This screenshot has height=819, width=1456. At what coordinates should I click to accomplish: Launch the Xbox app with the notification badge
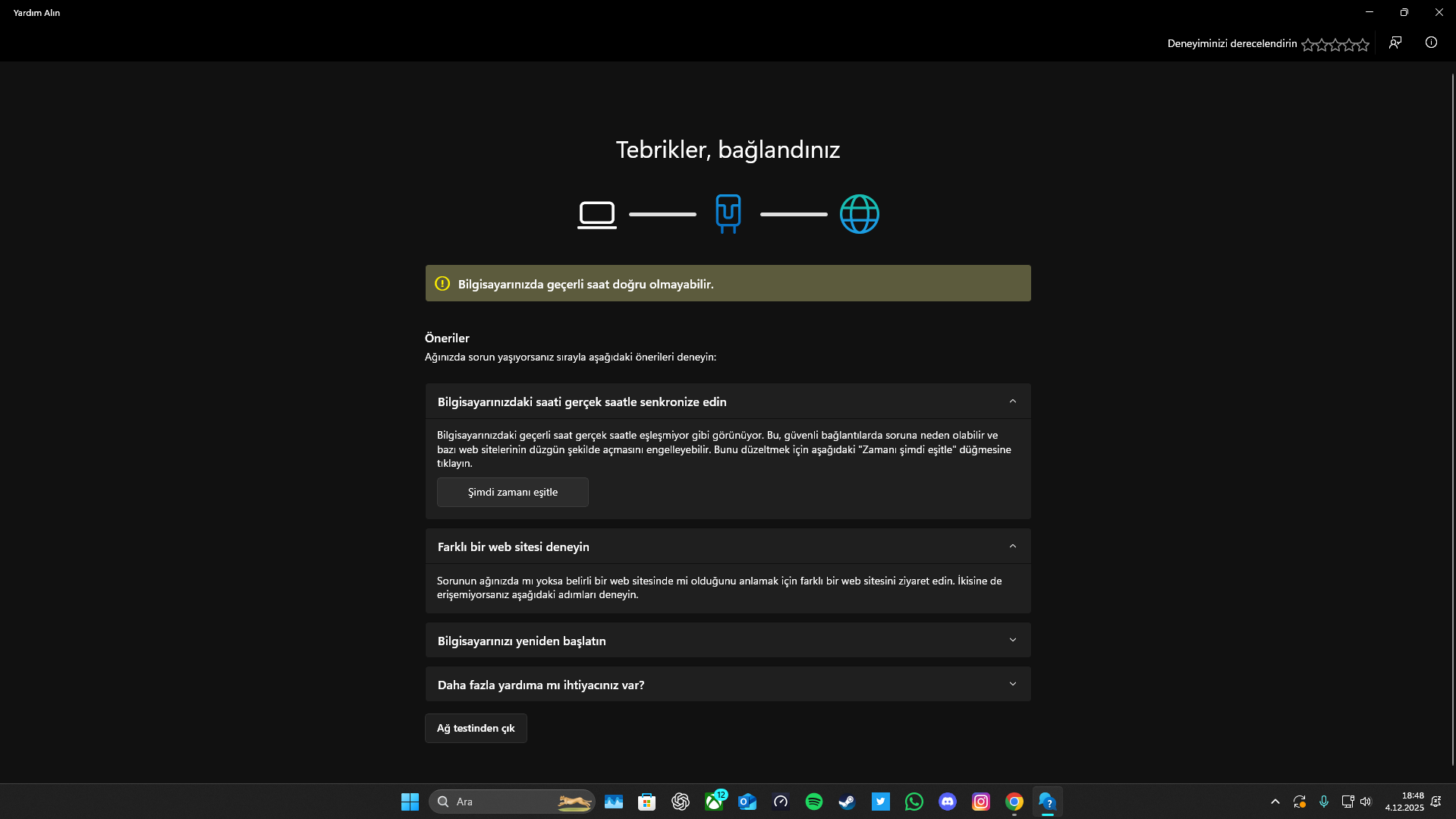[x=714, y=802]
